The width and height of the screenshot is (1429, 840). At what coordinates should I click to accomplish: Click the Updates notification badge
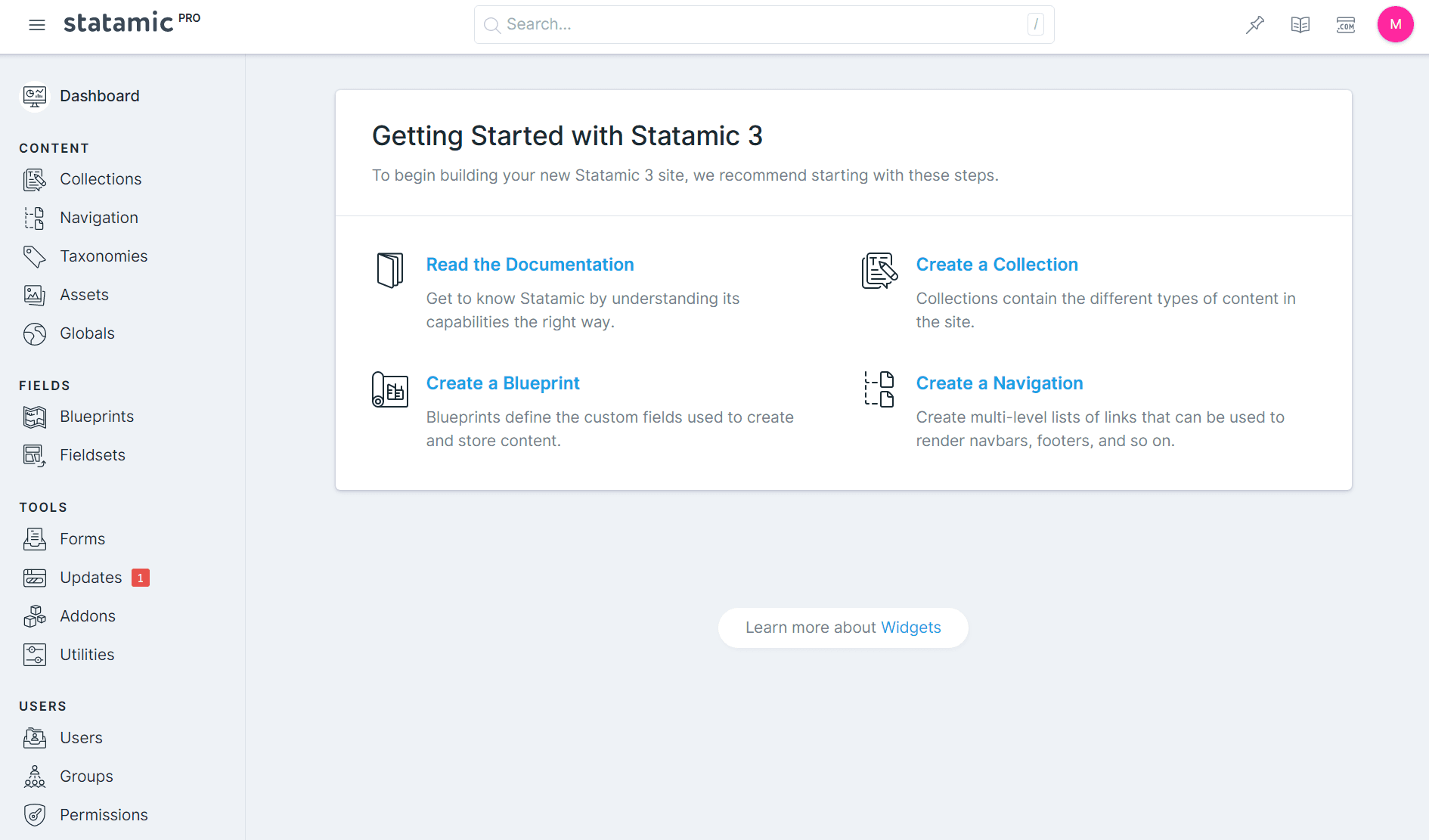(141, 578)
